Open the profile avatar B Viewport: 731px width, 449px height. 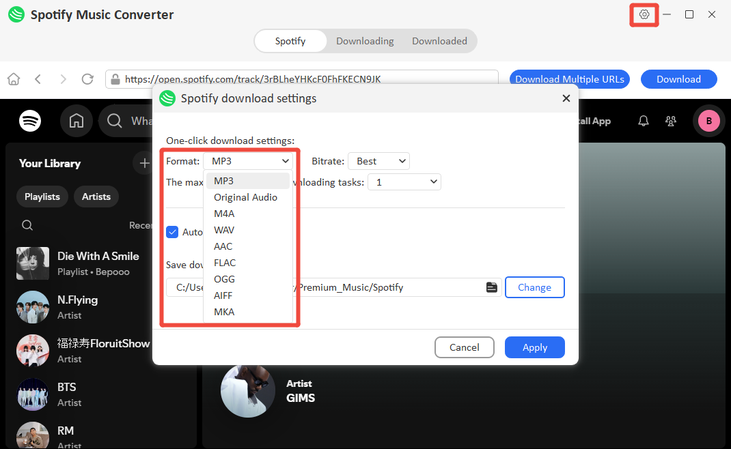click(x=709, y=121)
